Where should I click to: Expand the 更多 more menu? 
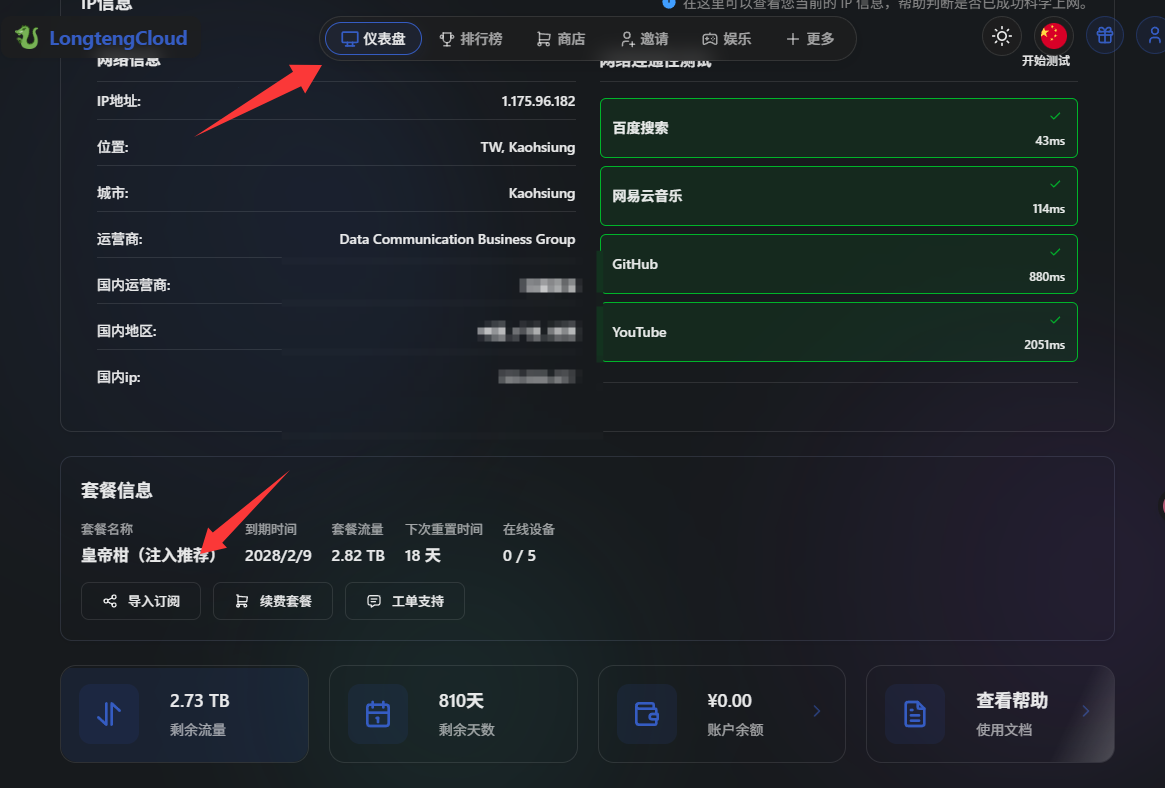point(810,39)
